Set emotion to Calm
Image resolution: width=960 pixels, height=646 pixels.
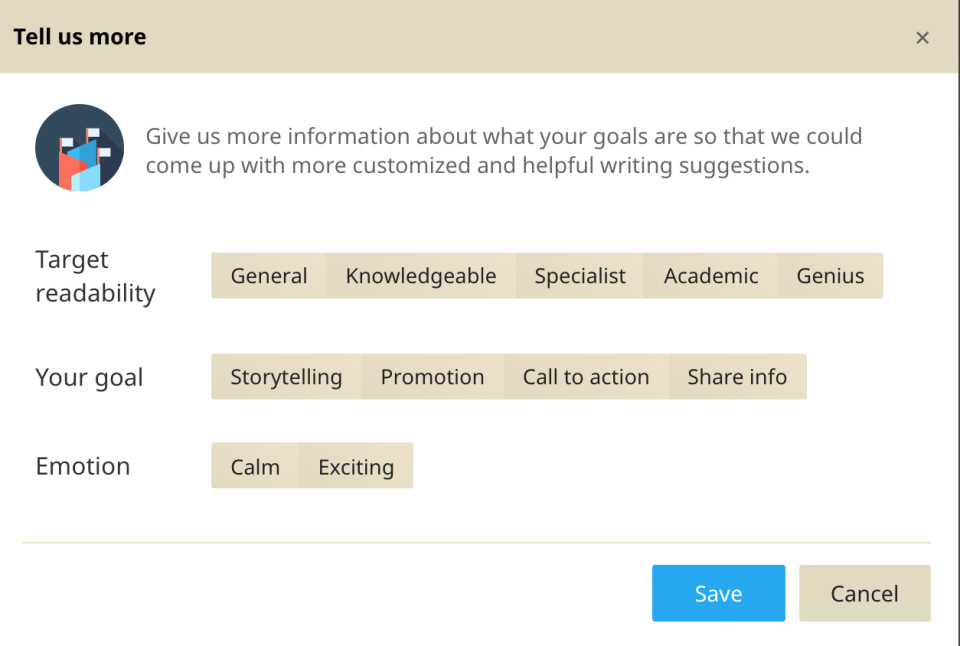[x=255, y=466]
